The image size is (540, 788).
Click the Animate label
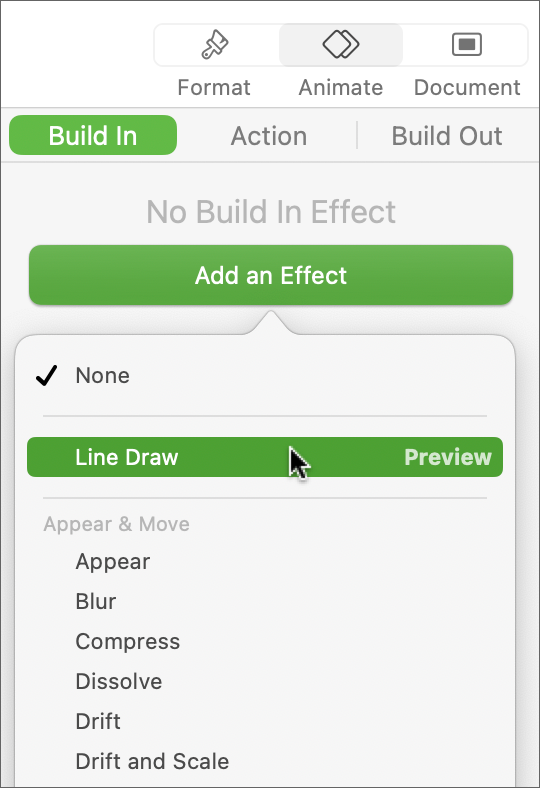pyautogui.click(x=341, y=87)
